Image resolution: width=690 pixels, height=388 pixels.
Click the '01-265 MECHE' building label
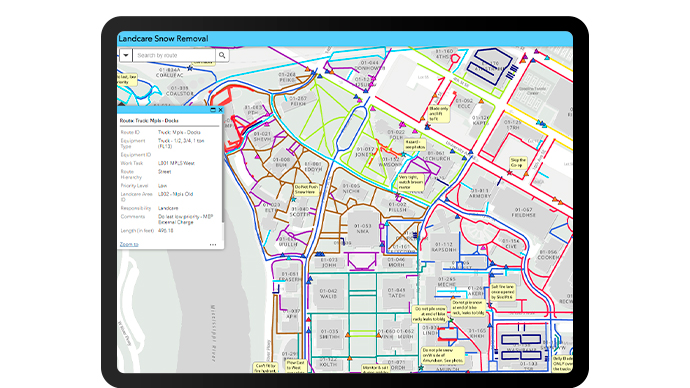click(447, 282)
